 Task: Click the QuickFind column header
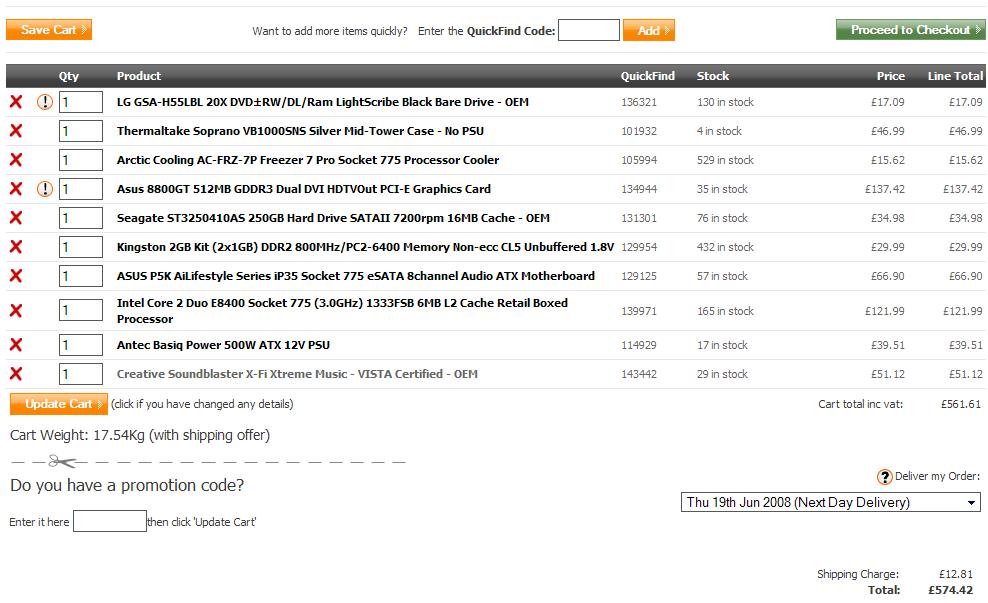click(x=647, y=76)
